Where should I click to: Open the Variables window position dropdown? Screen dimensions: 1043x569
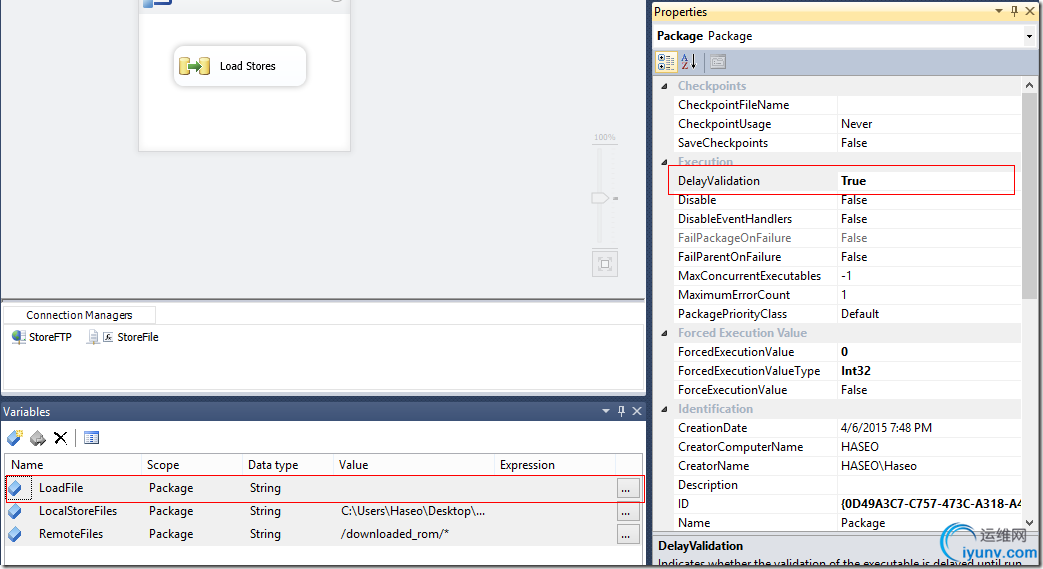pos(606,411)
